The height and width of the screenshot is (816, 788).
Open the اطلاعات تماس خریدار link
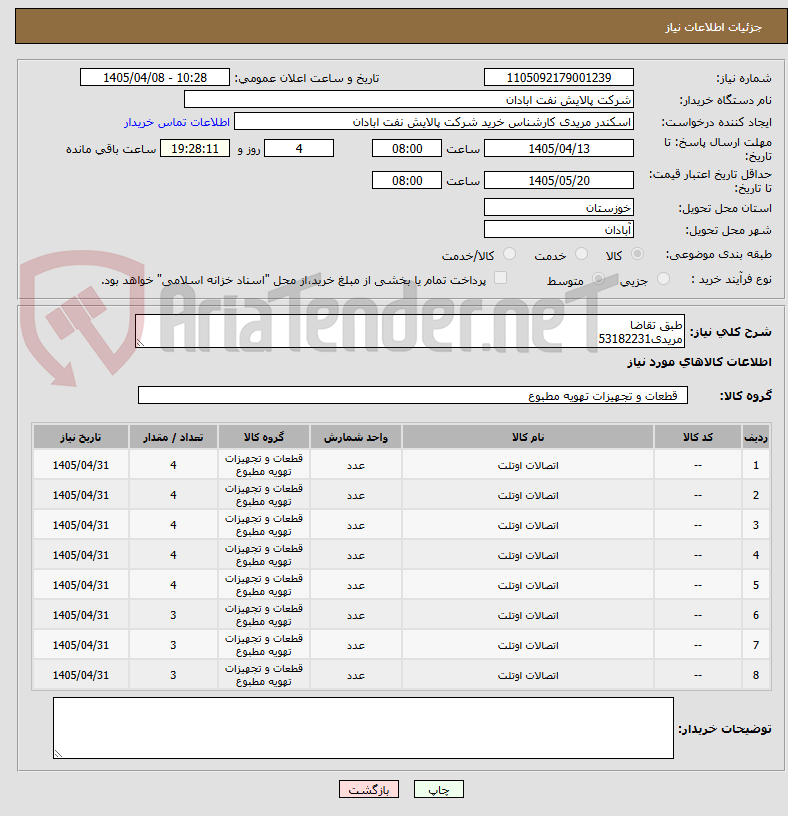(x=177, y=122)
